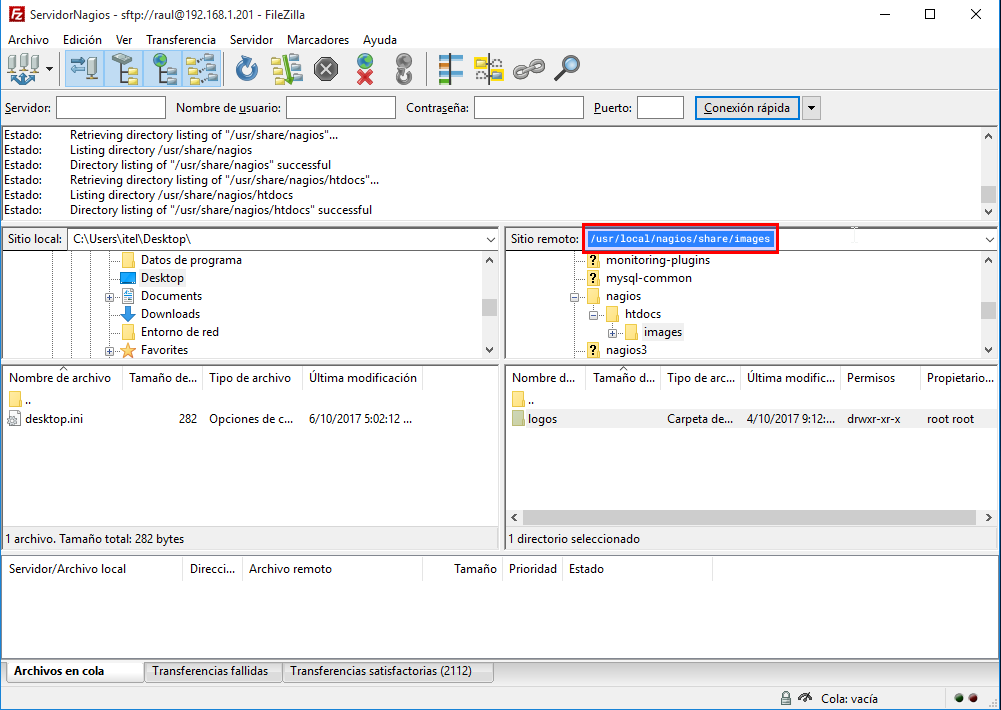Open the Site Manager dropdown arrow
This screenshot has height=710, width=1001.
pyautogui.click(x=49, y=68)
